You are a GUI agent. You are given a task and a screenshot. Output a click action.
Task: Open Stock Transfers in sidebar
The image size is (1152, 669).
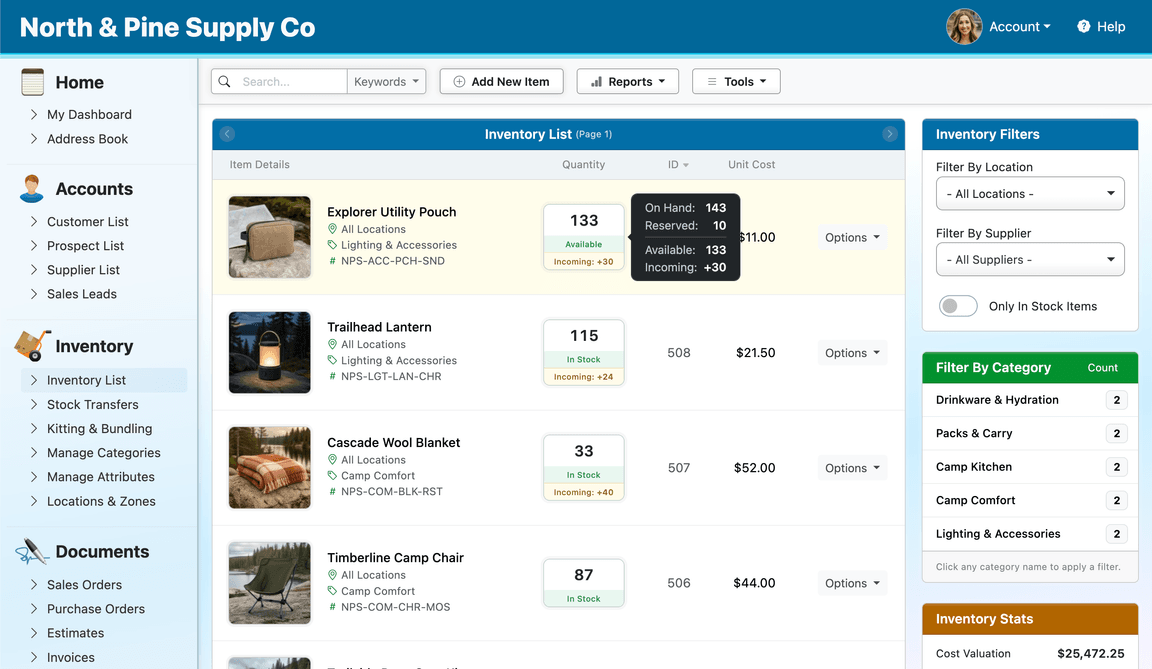pyautogui.click(x=93, y=405)
